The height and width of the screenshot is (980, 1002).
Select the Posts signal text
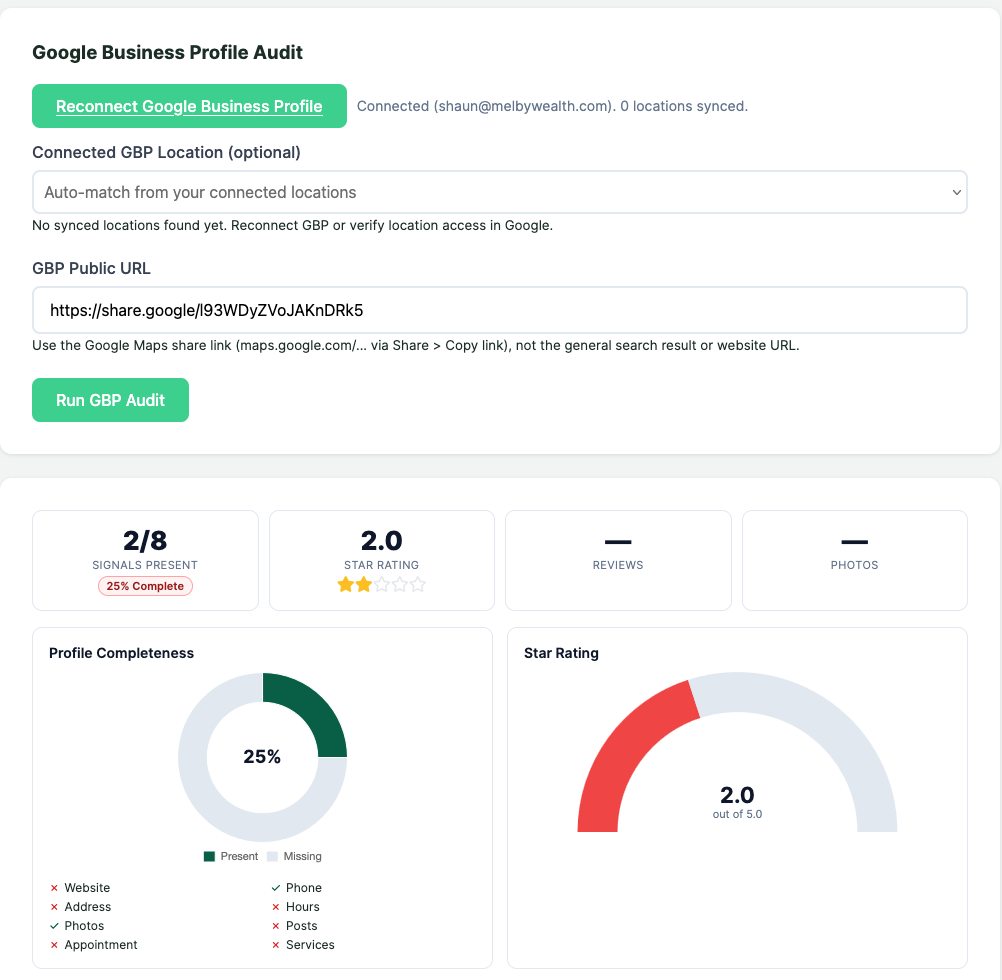click(302, 926)
